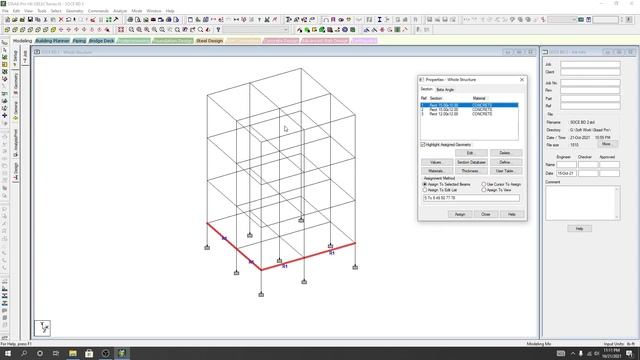Switch to the Steel Design tab

click(209, 41)
